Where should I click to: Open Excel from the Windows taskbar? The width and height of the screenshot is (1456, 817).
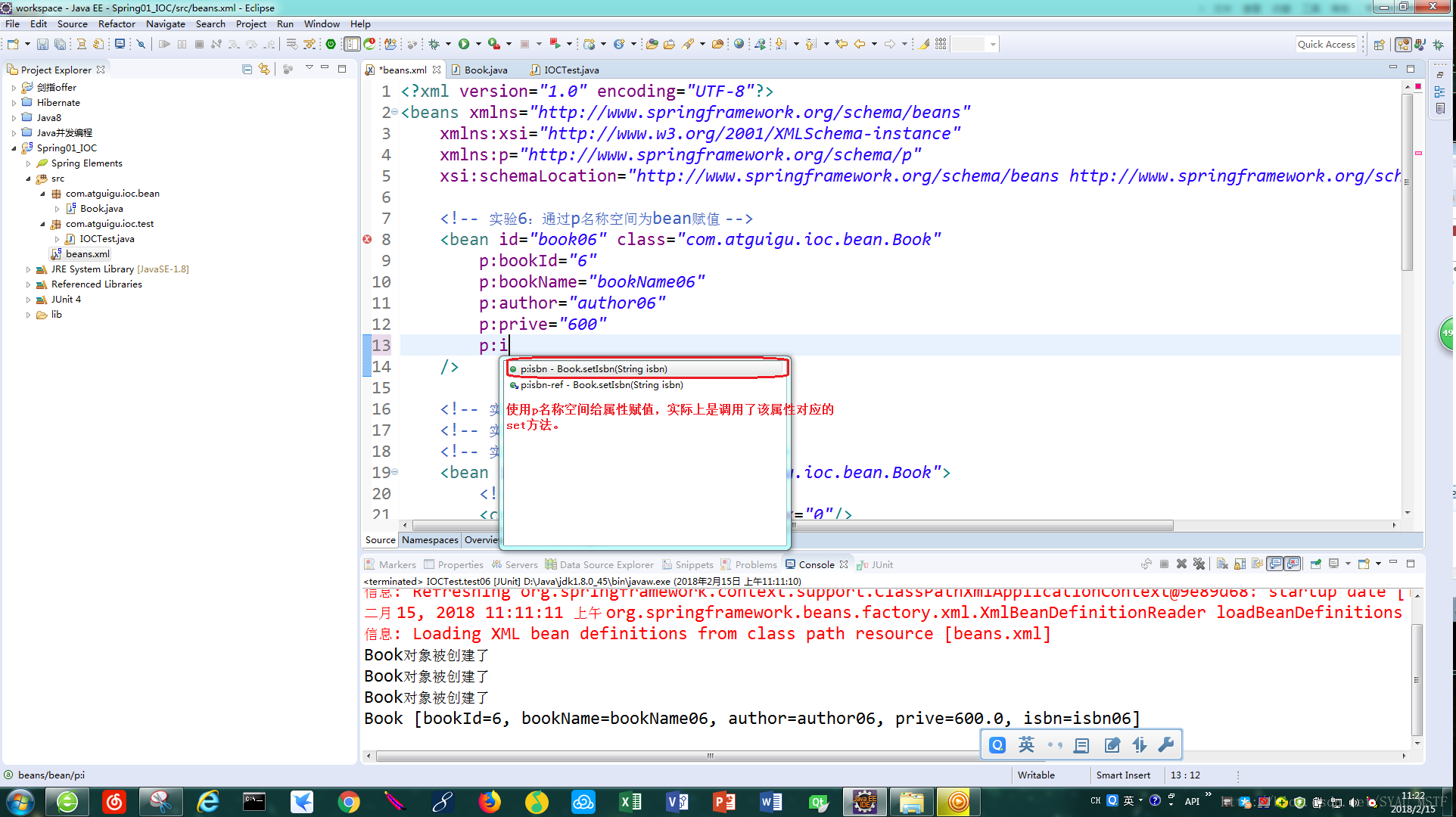[630, 802]
